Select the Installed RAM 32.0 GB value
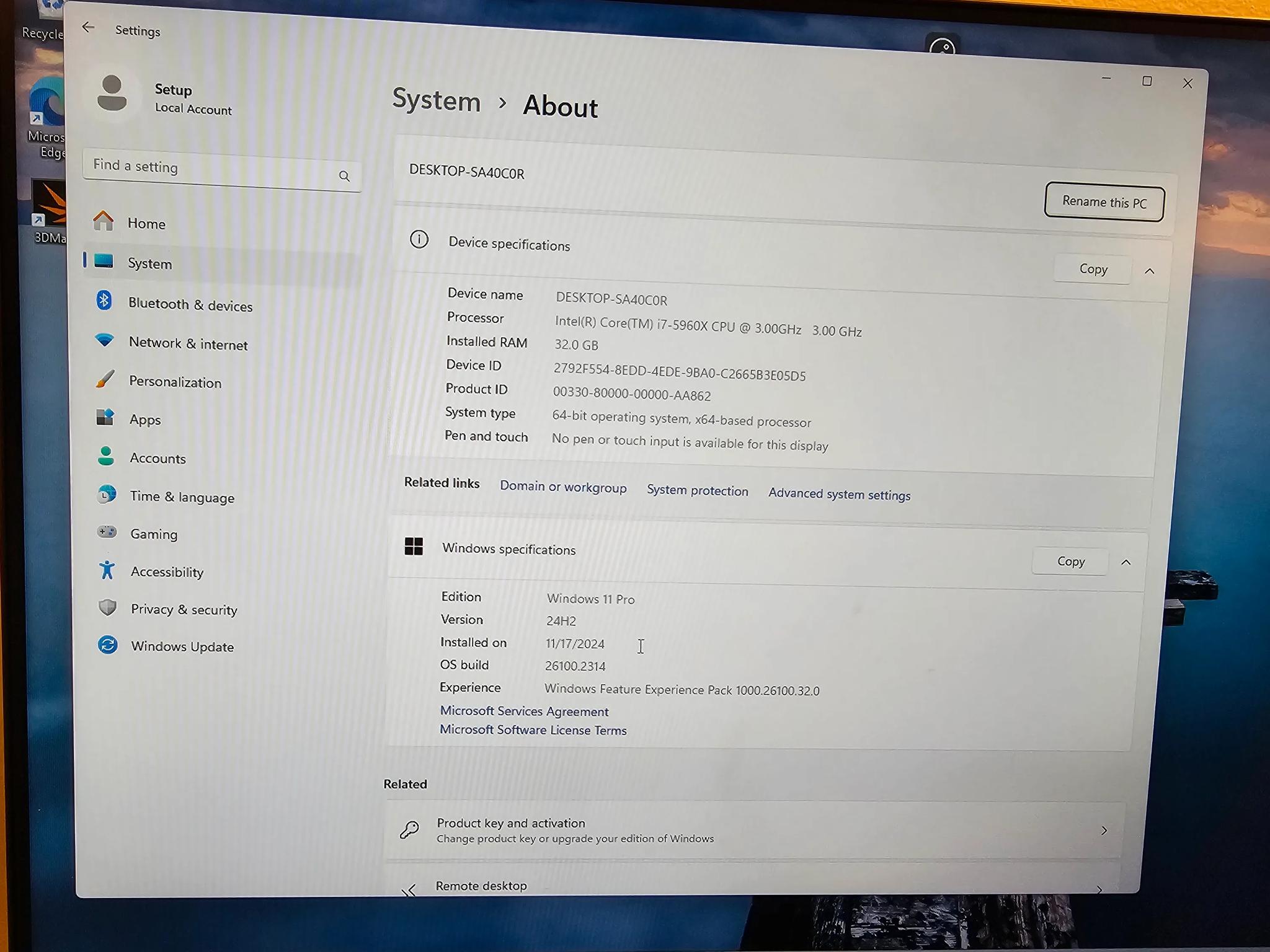1270x952 pixels. pos(576,345)
